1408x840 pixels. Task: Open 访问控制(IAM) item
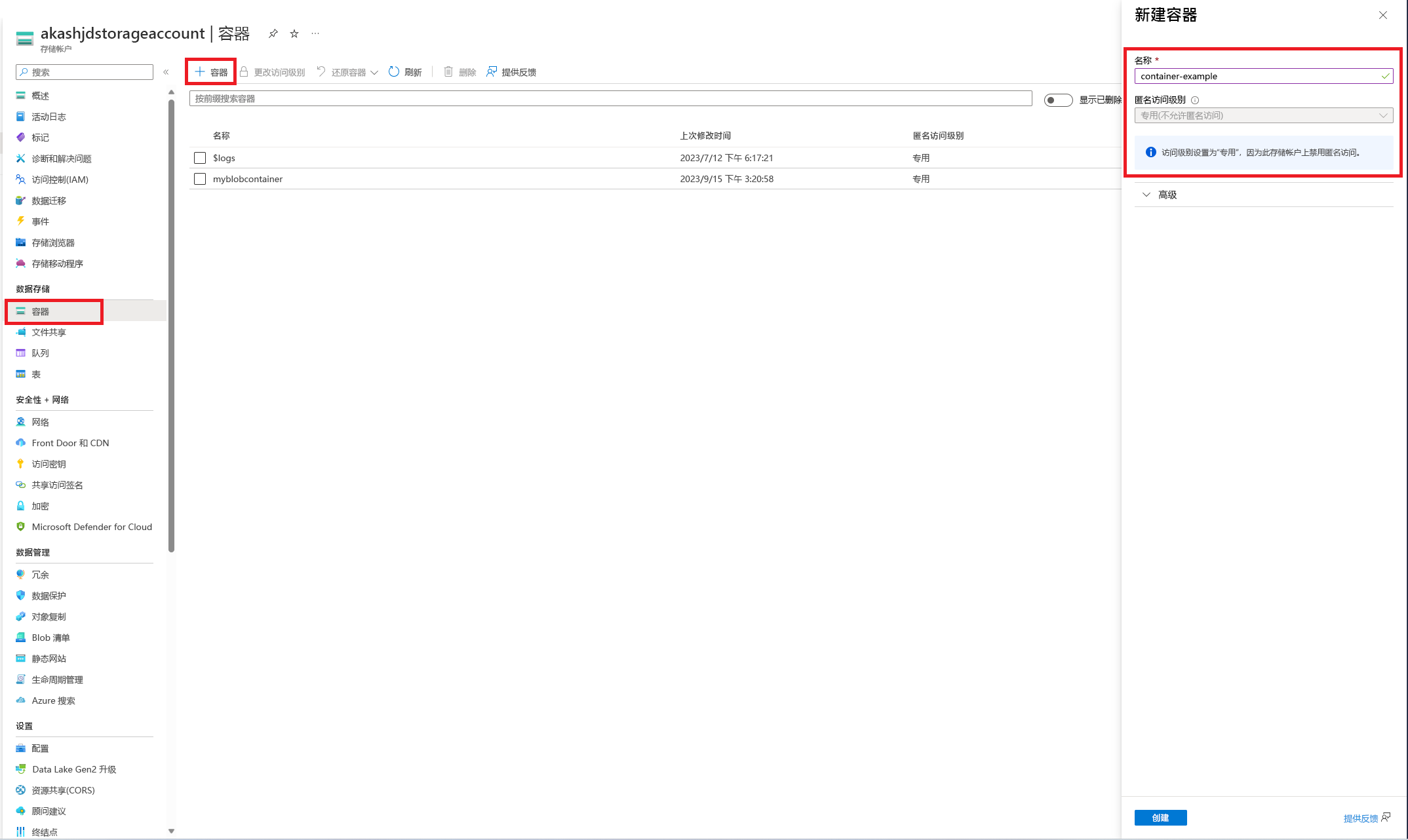point(60,180)
